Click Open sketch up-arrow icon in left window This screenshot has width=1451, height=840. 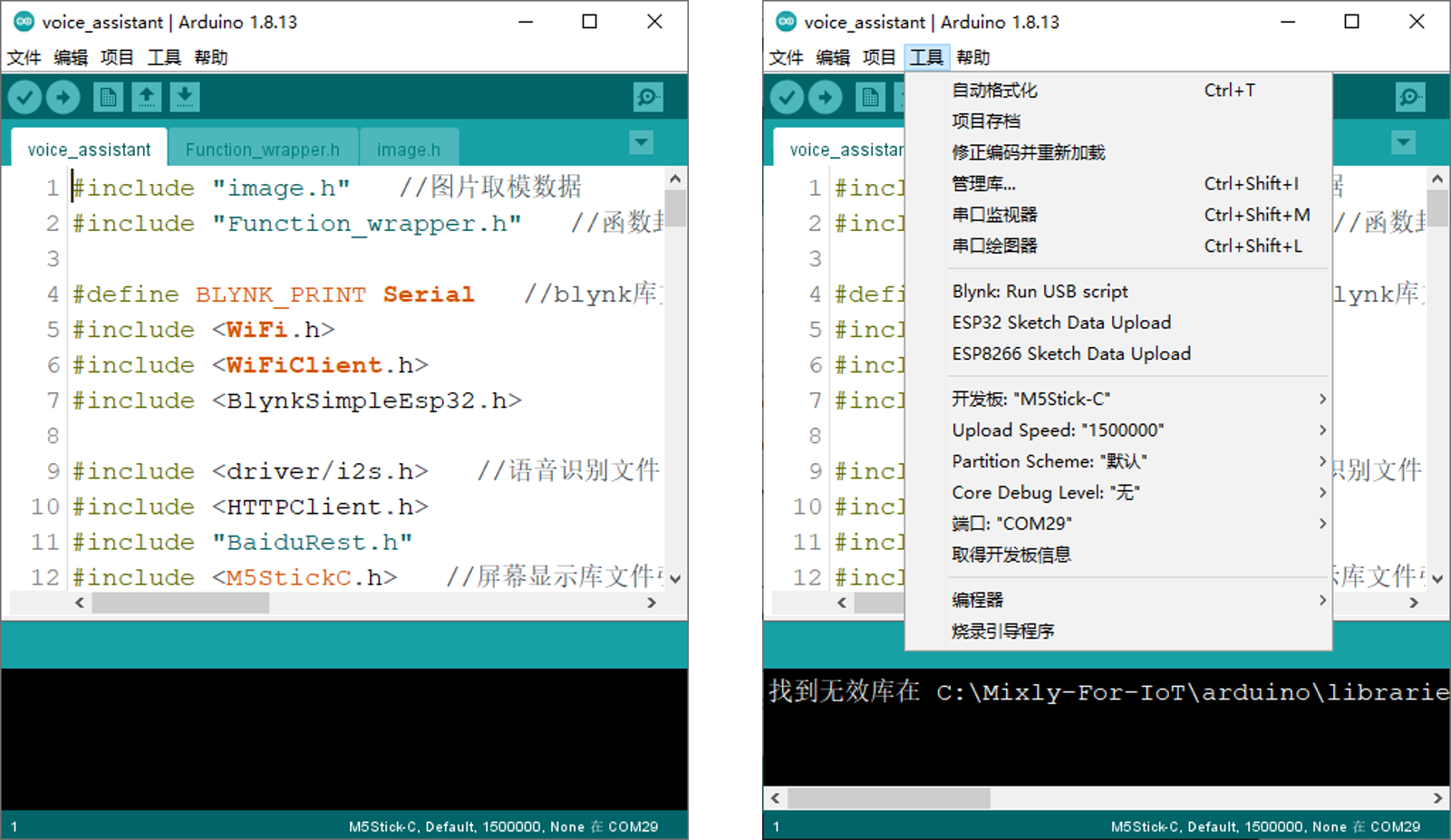pyautogui.click(x=146, y=97)
